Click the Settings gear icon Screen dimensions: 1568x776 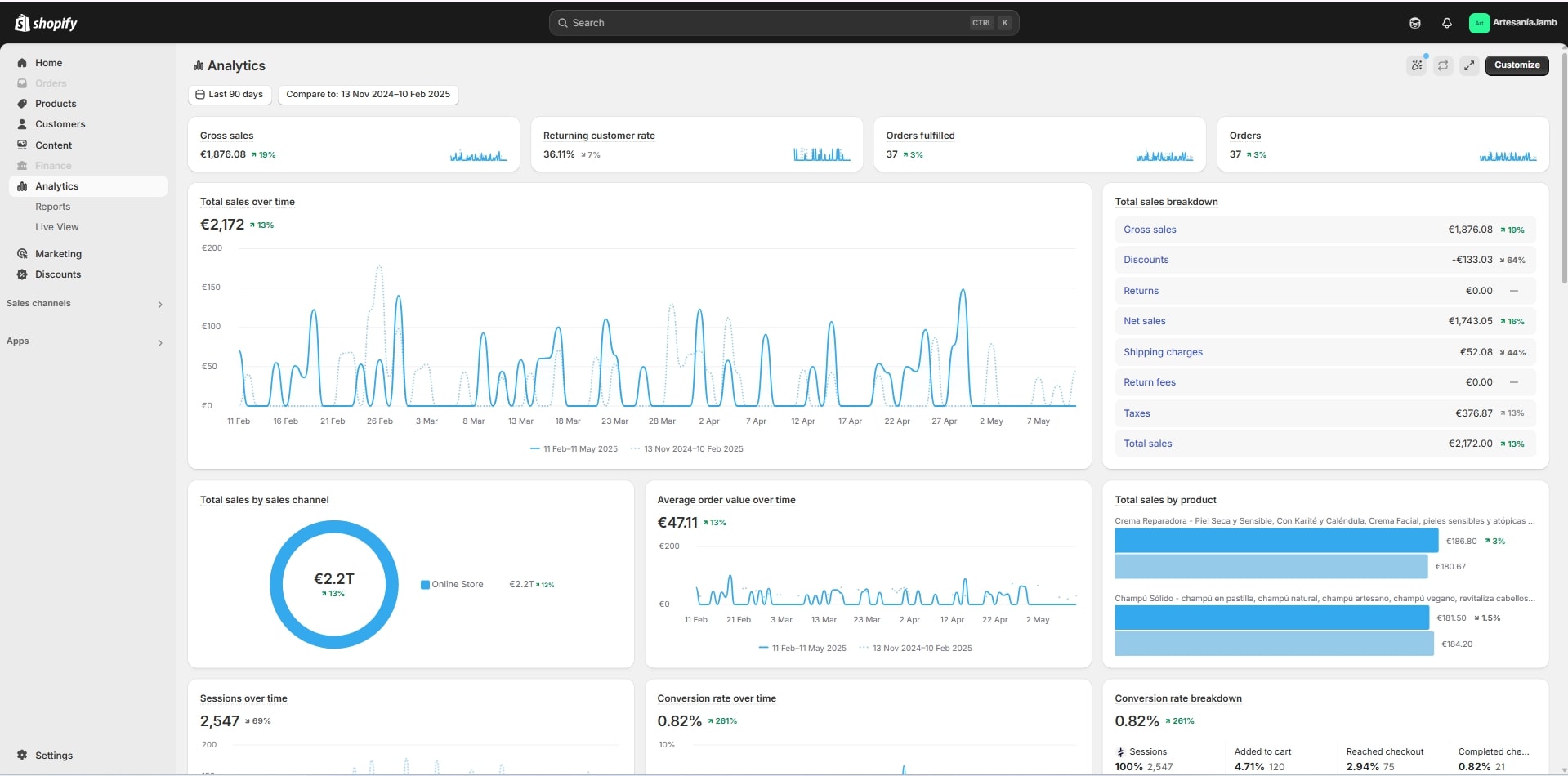(22, 756)
